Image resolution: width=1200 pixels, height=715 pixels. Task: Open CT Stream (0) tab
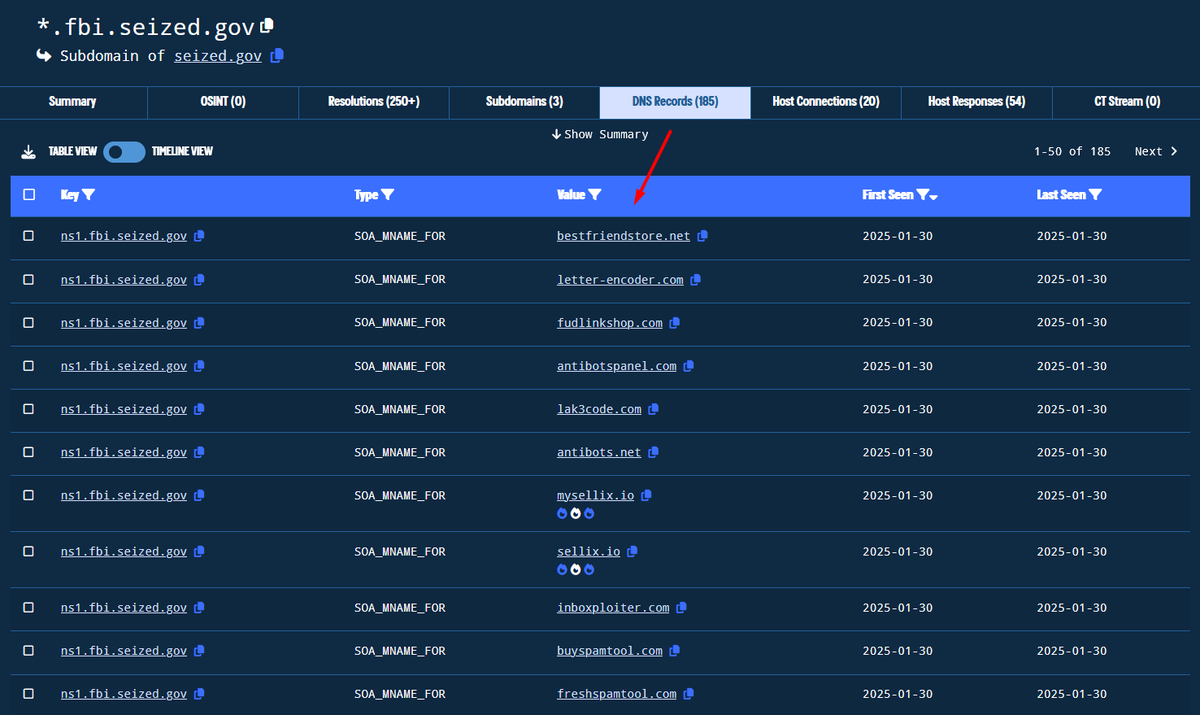(1126, 102)
